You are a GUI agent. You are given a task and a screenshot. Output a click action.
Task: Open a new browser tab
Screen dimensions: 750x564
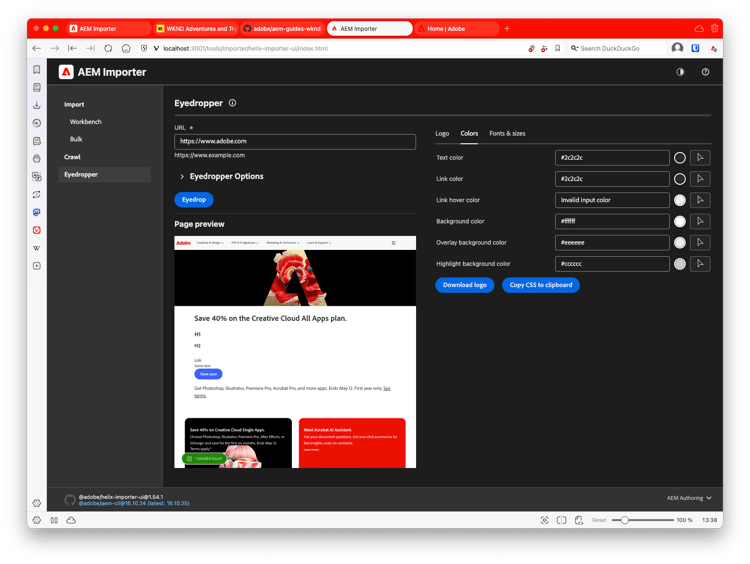point(507,29)
